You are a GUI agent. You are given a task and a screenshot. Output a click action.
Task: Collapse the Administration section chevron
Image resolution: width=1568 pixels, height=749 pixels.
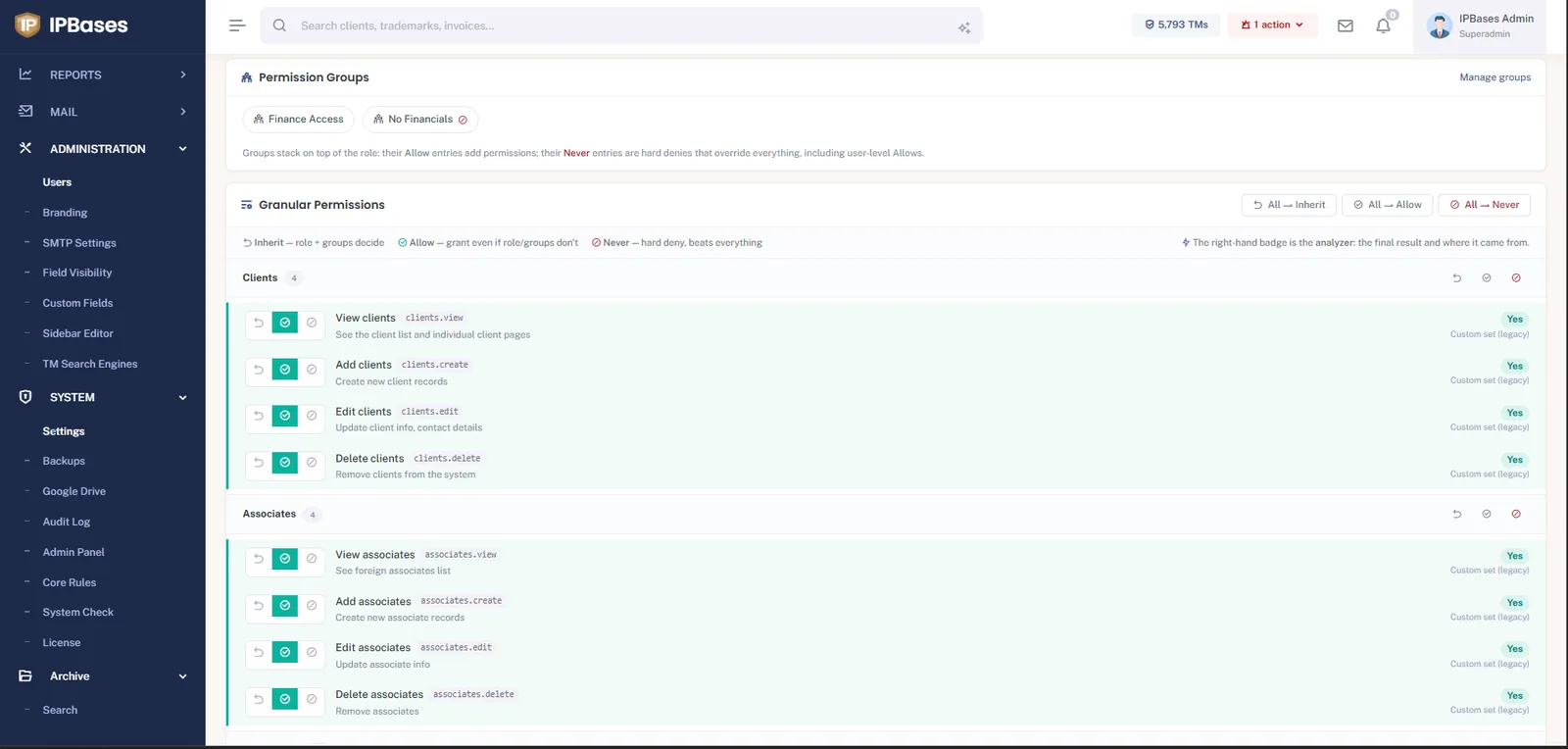(183, 149)
